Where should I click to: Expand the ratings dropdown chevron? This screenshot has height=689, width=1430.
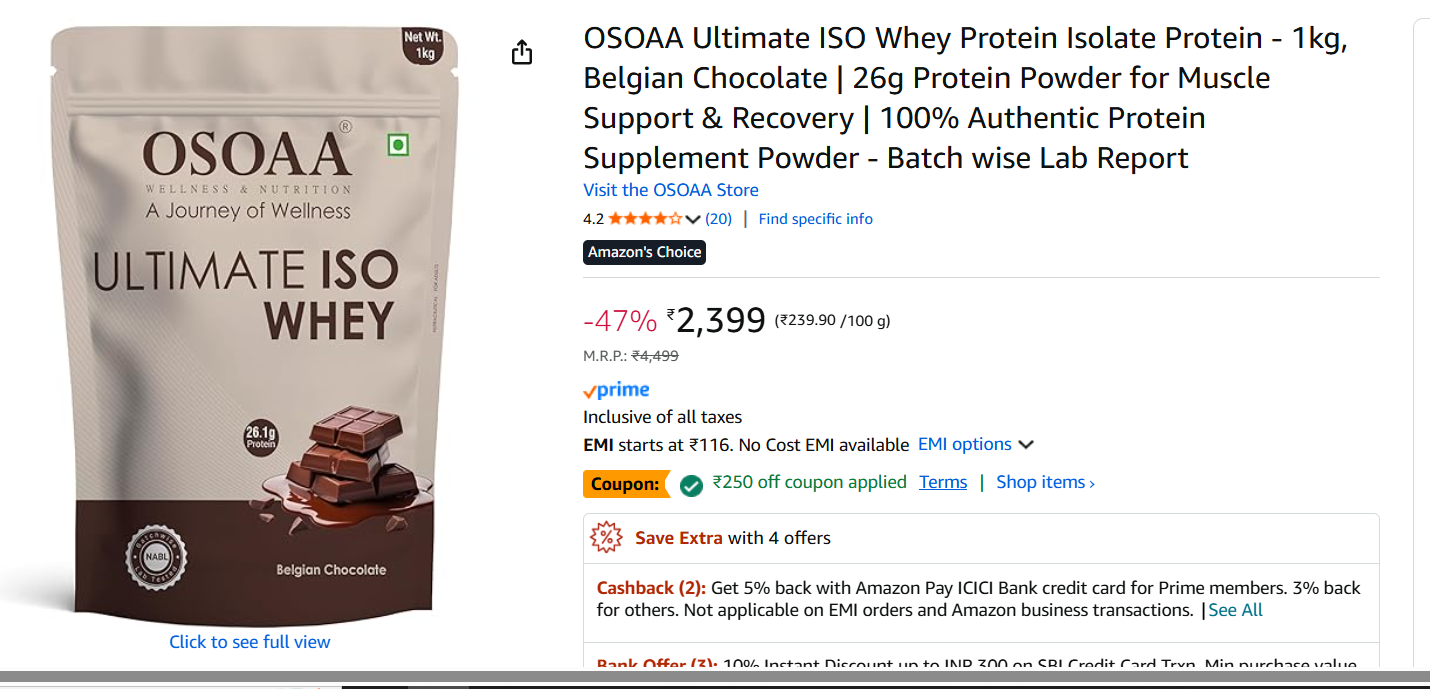(693, 220)
